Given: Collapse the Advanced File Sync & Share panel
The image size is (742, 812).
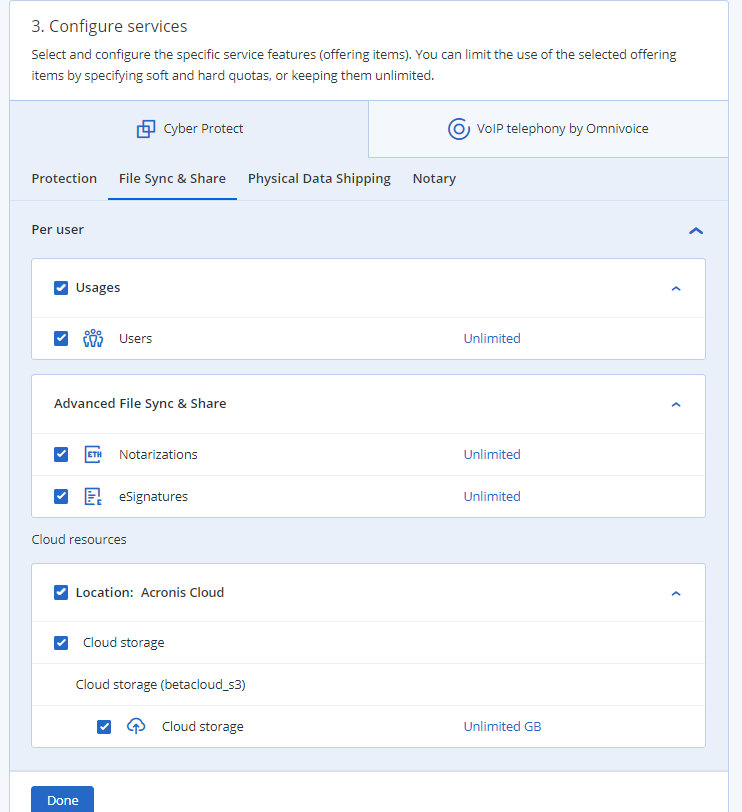Looking at the screenshot, I should 676,404.
